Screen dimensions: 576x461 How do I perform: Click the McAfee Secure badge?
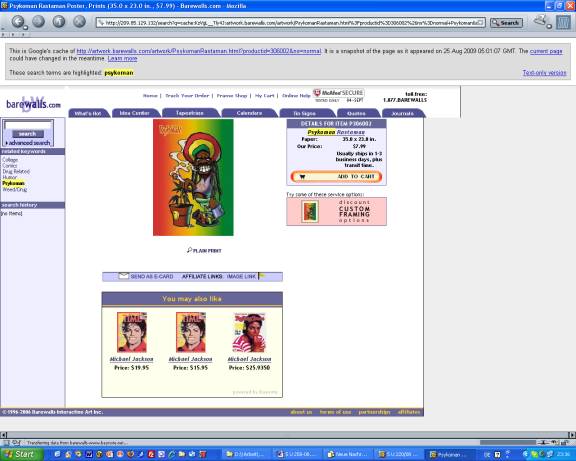point(338,95)
